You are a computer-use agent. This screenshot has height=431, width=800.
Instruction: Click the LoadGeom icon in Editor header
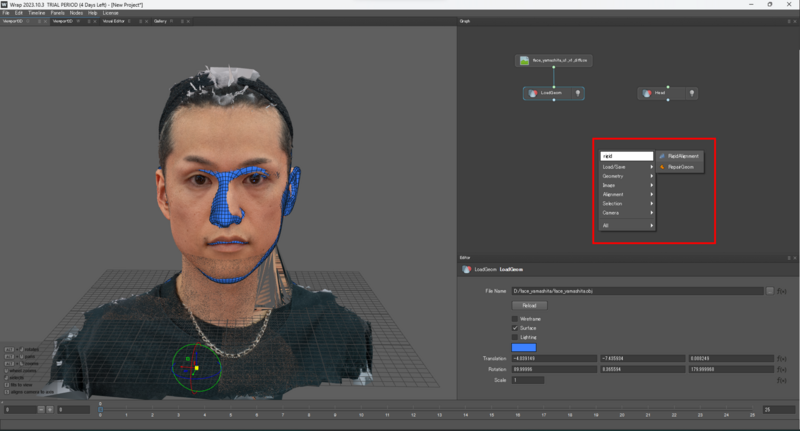pos(466,269)
